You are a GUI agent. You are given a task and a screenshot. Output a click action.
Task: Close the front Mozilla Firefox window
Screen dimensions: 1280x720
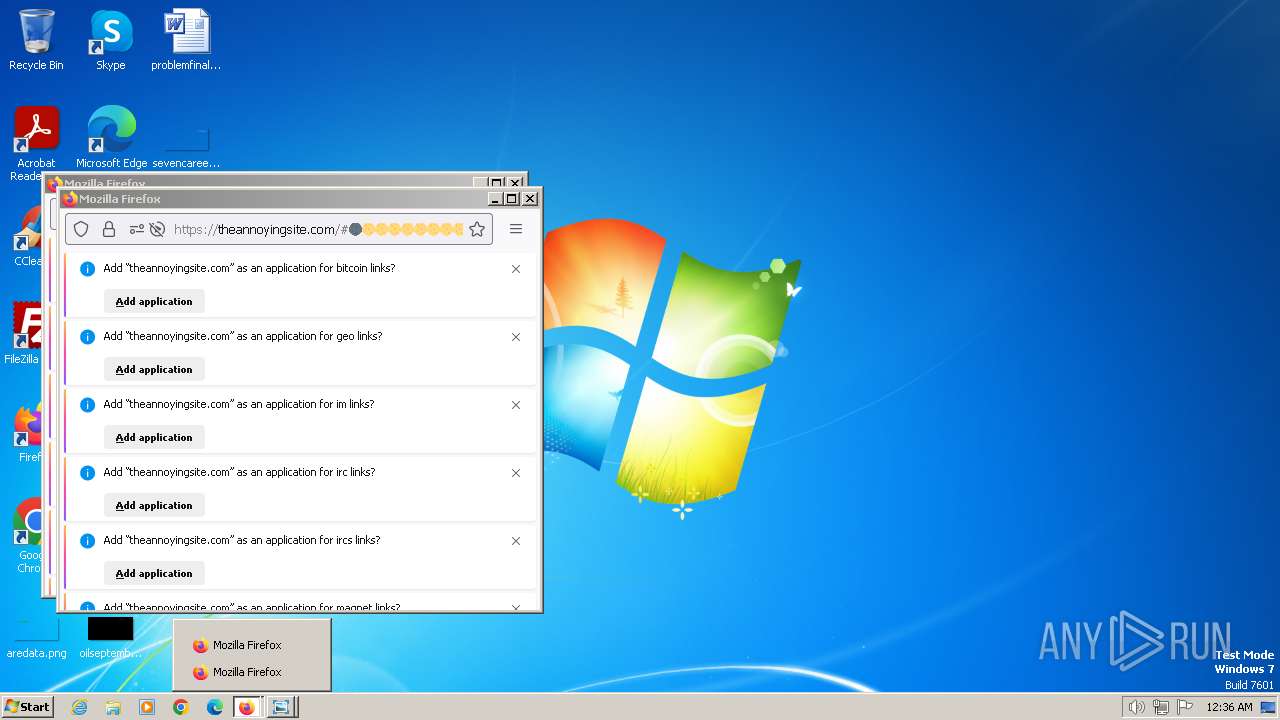coord(530,199)
